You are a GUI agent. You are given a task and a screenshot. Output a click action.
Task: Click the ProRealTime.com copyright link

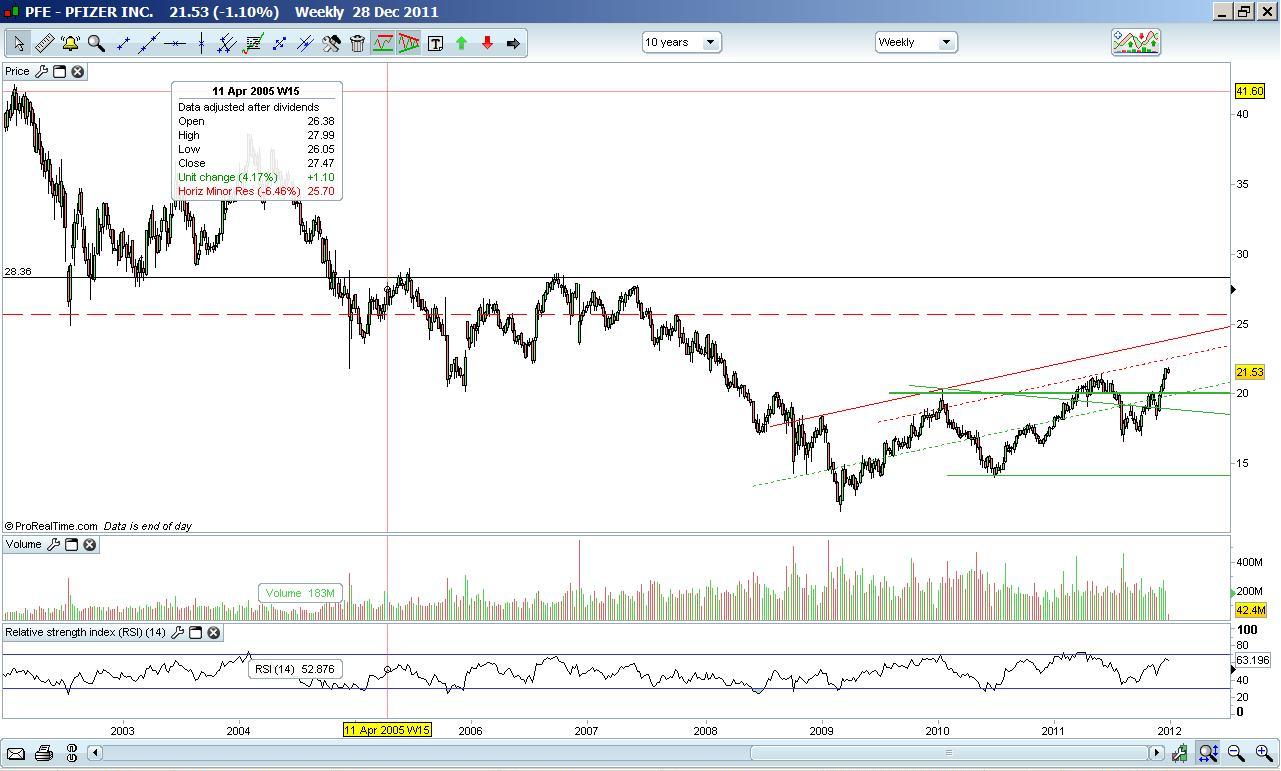tap(51, 526)
